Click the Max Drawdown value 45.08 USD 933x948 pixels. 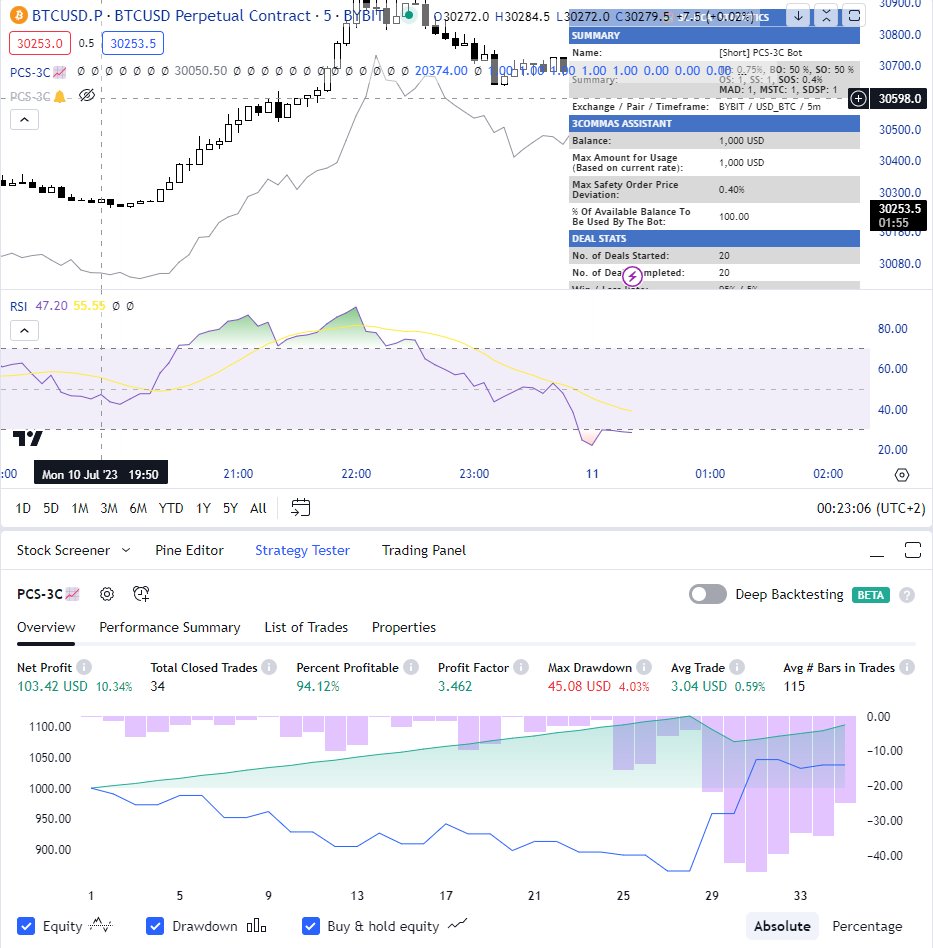coord(579,686)
